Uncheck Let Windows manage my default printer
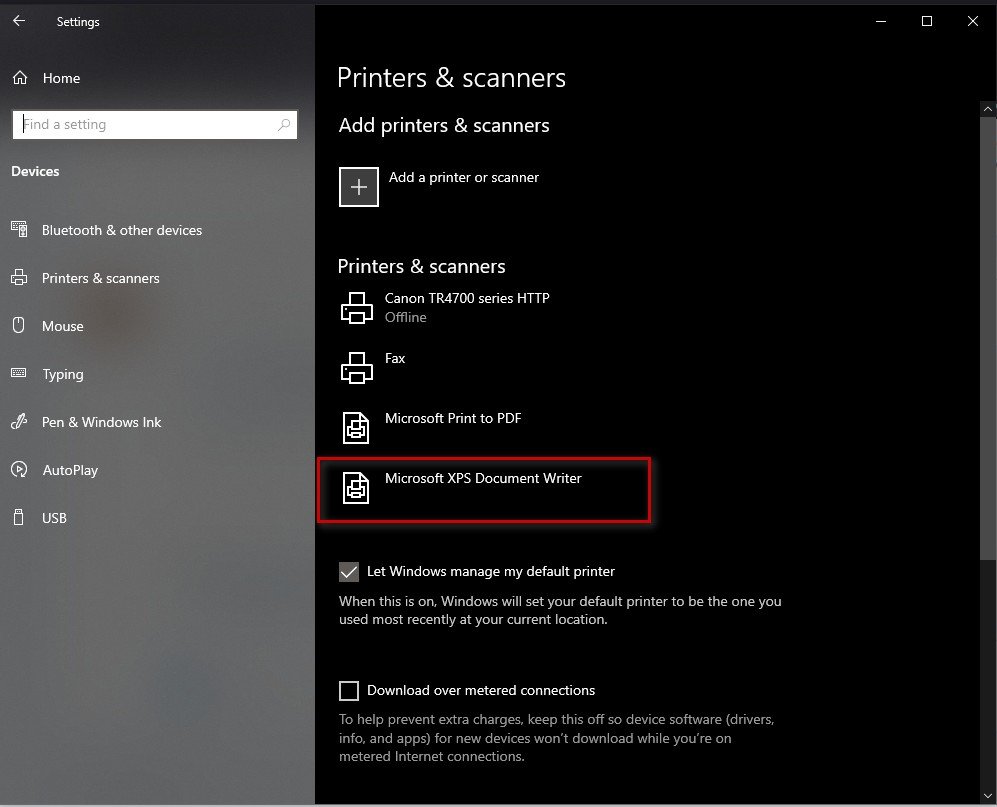997x807 pixels. (348, 572)
